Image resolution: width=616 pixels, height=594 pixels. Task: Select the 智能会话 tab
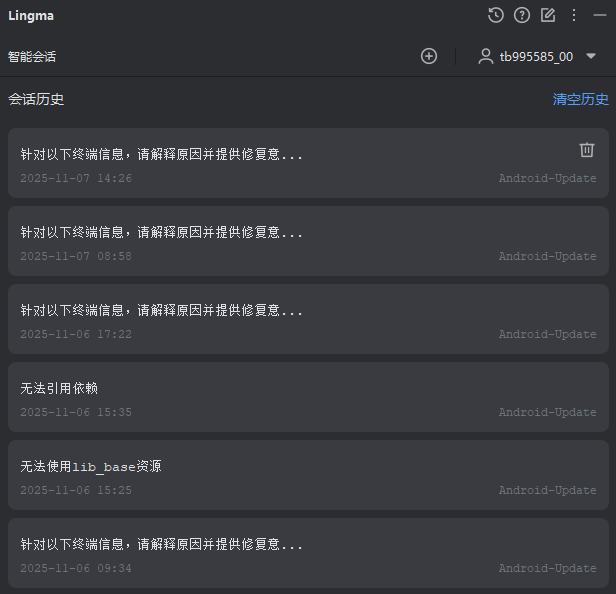tap(32, 57)
